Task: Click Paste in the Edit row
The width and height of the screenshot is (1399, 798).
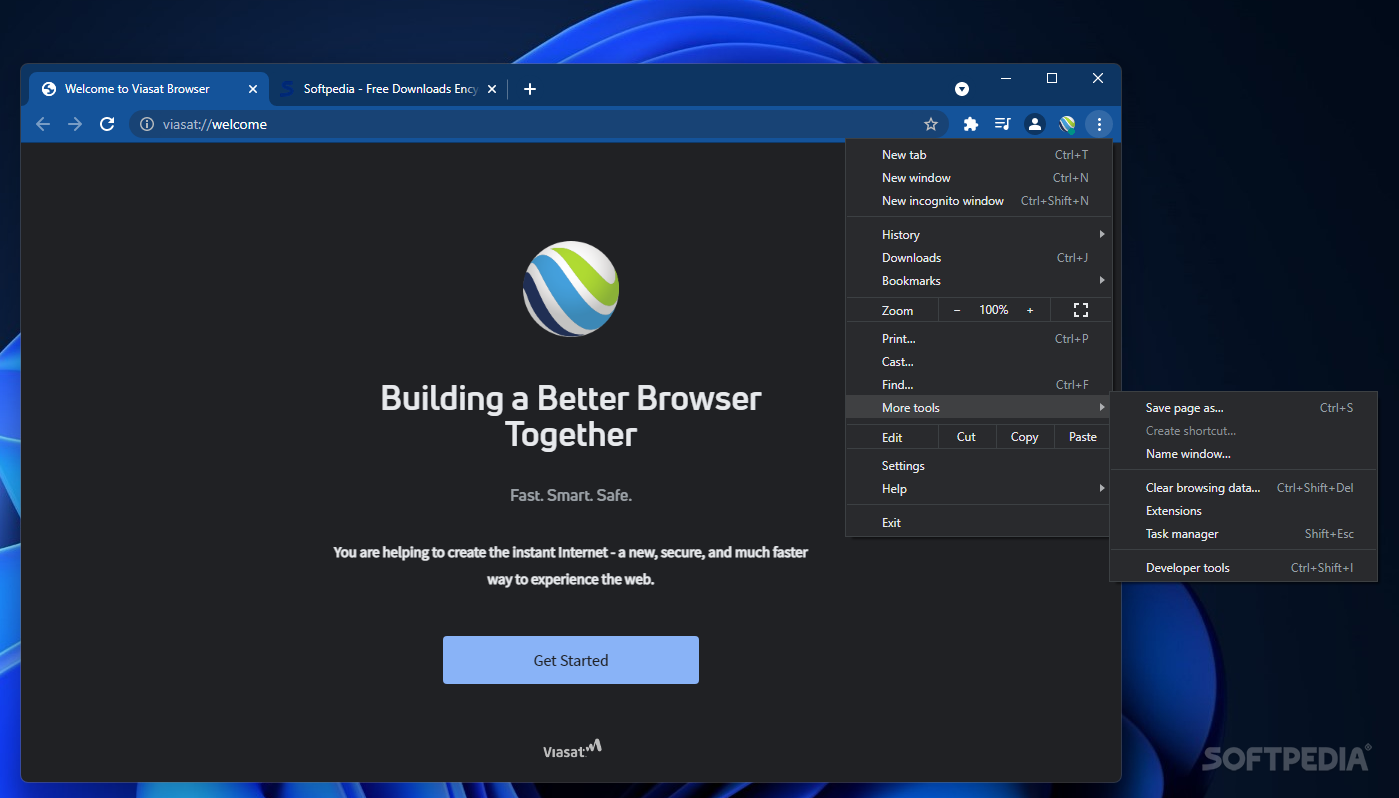Action: coord(1083,437)
